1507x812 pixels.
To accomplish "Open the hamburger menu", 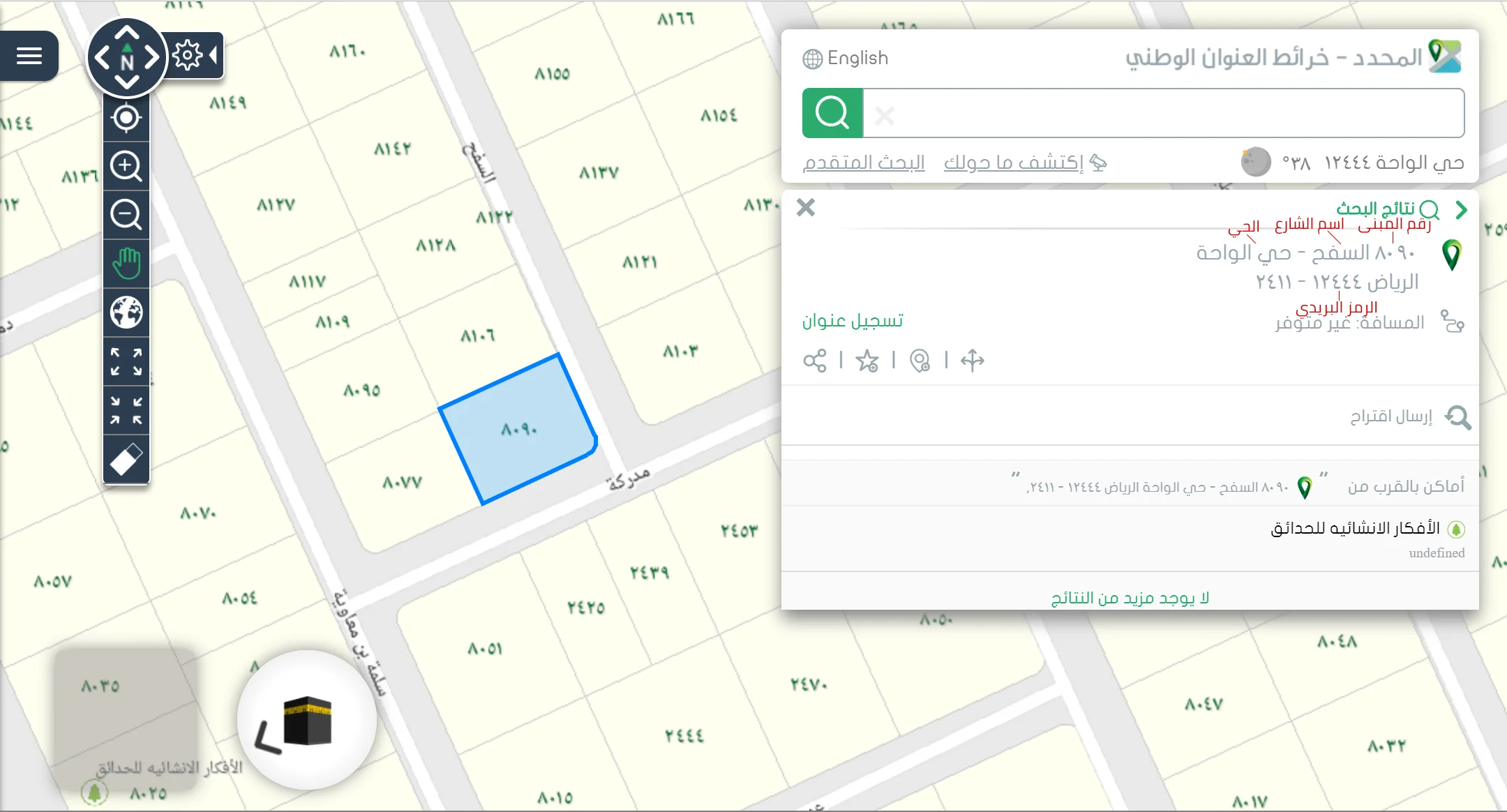I will 29,56.
